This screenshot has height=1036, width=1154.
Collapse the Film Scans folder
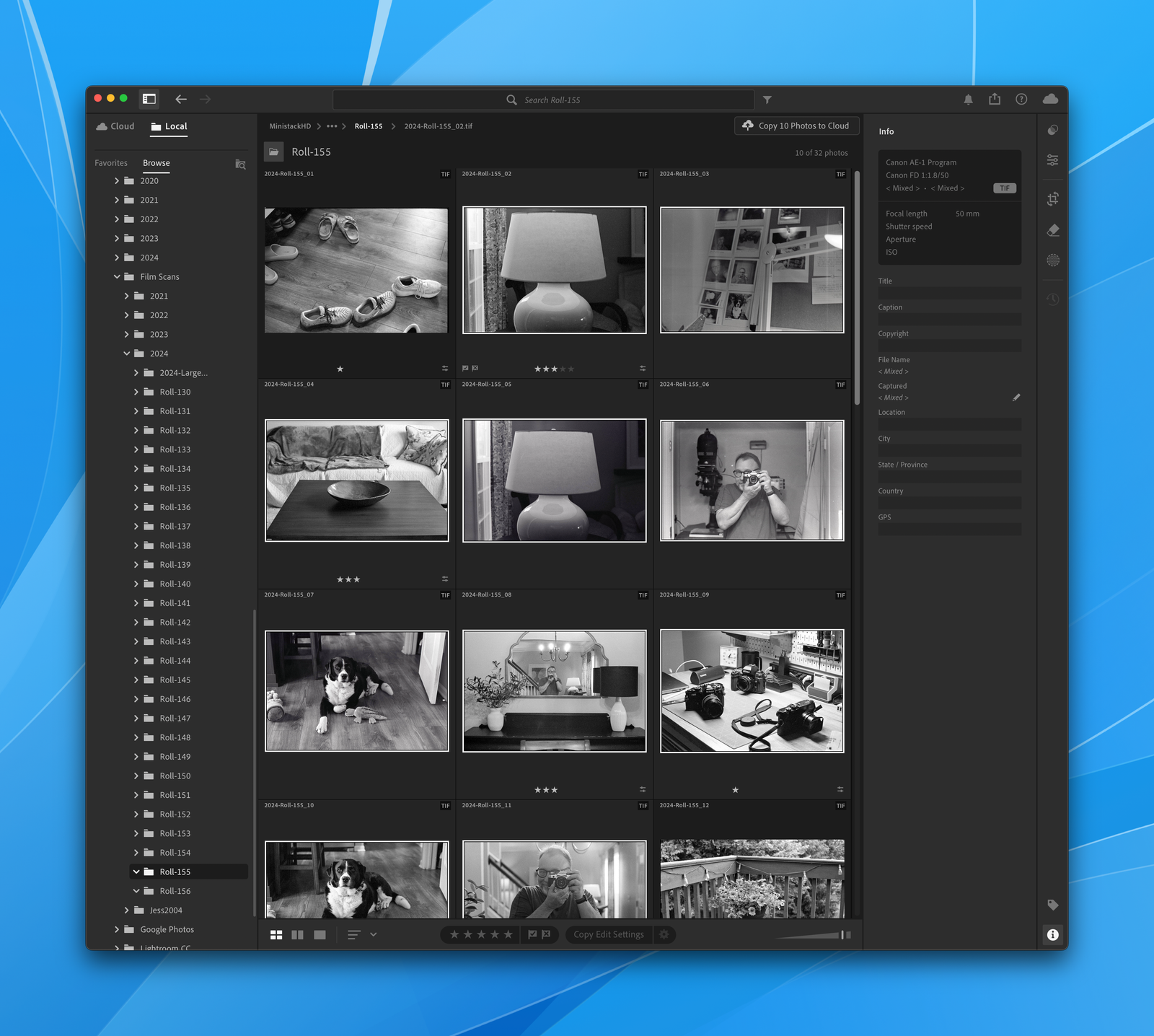point(118,277)
